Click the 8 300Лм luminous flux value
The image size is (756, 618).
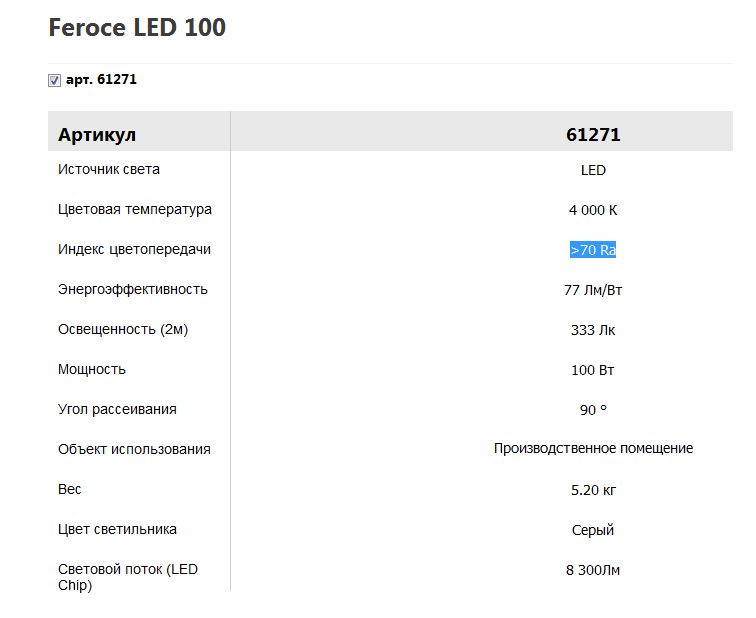593,570
